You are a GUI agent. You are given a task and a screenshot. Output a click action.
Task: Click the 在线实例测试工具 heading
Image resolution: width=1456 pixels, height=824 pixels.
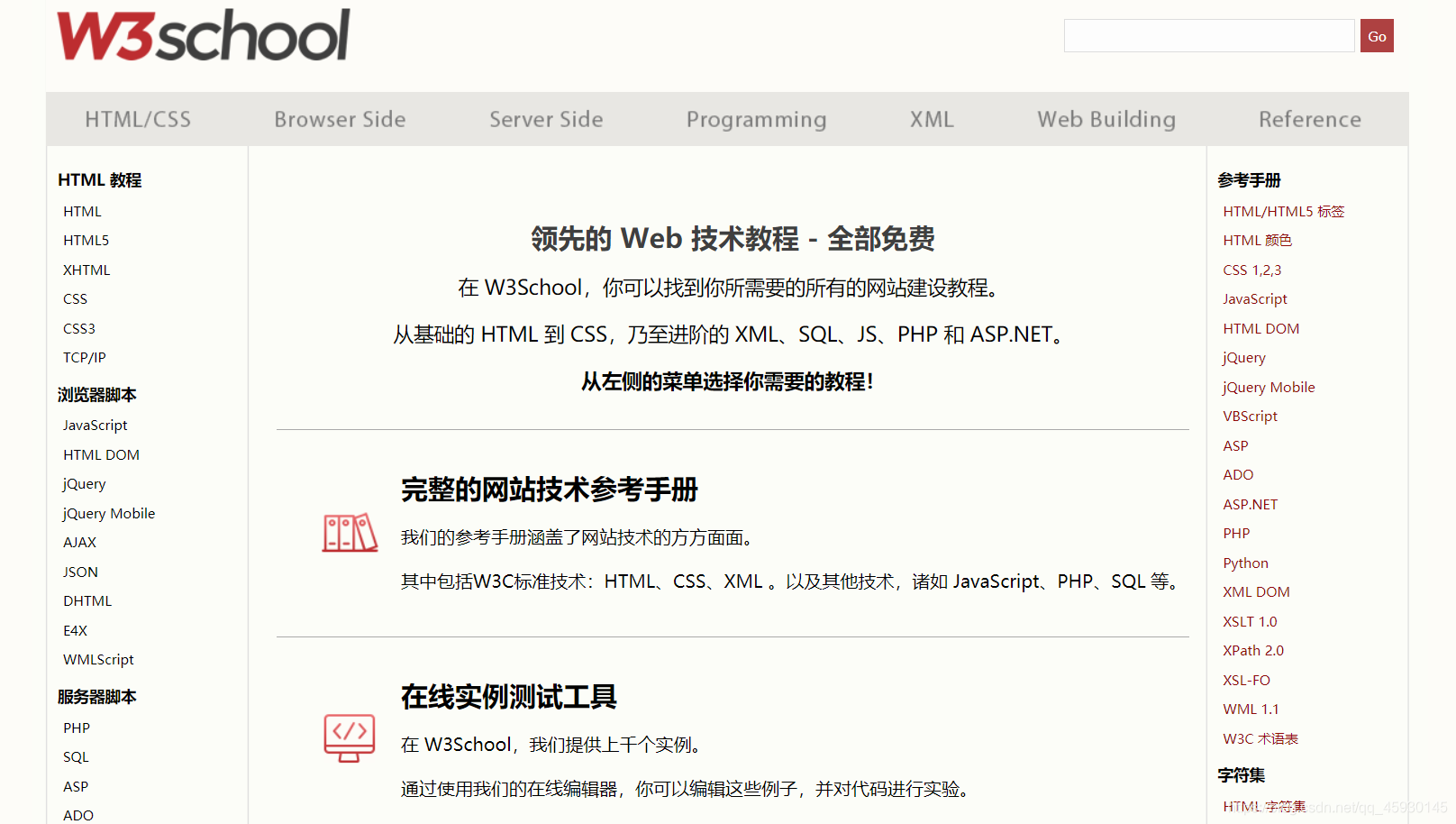(x=509, y=697)
